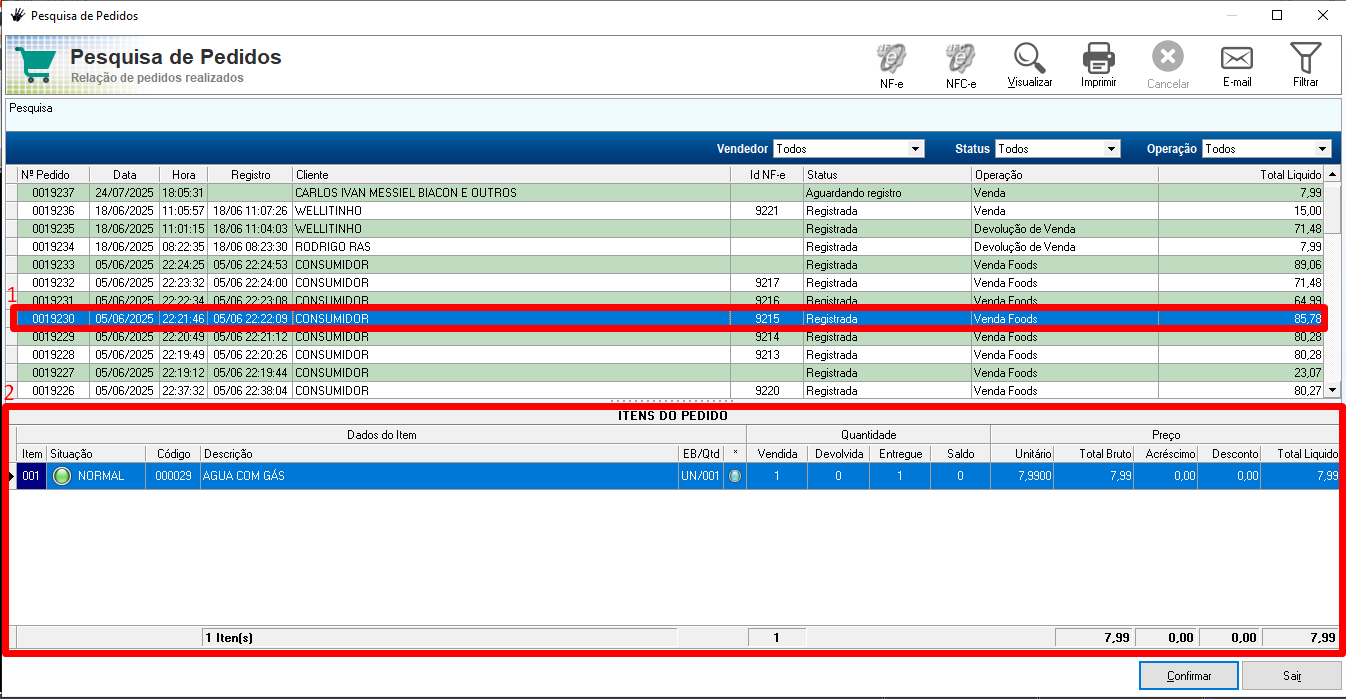Expand the Status filter dropdown
This screenshot has width=1346, height=699.
pyautogui.click(x=1111, y=149)
